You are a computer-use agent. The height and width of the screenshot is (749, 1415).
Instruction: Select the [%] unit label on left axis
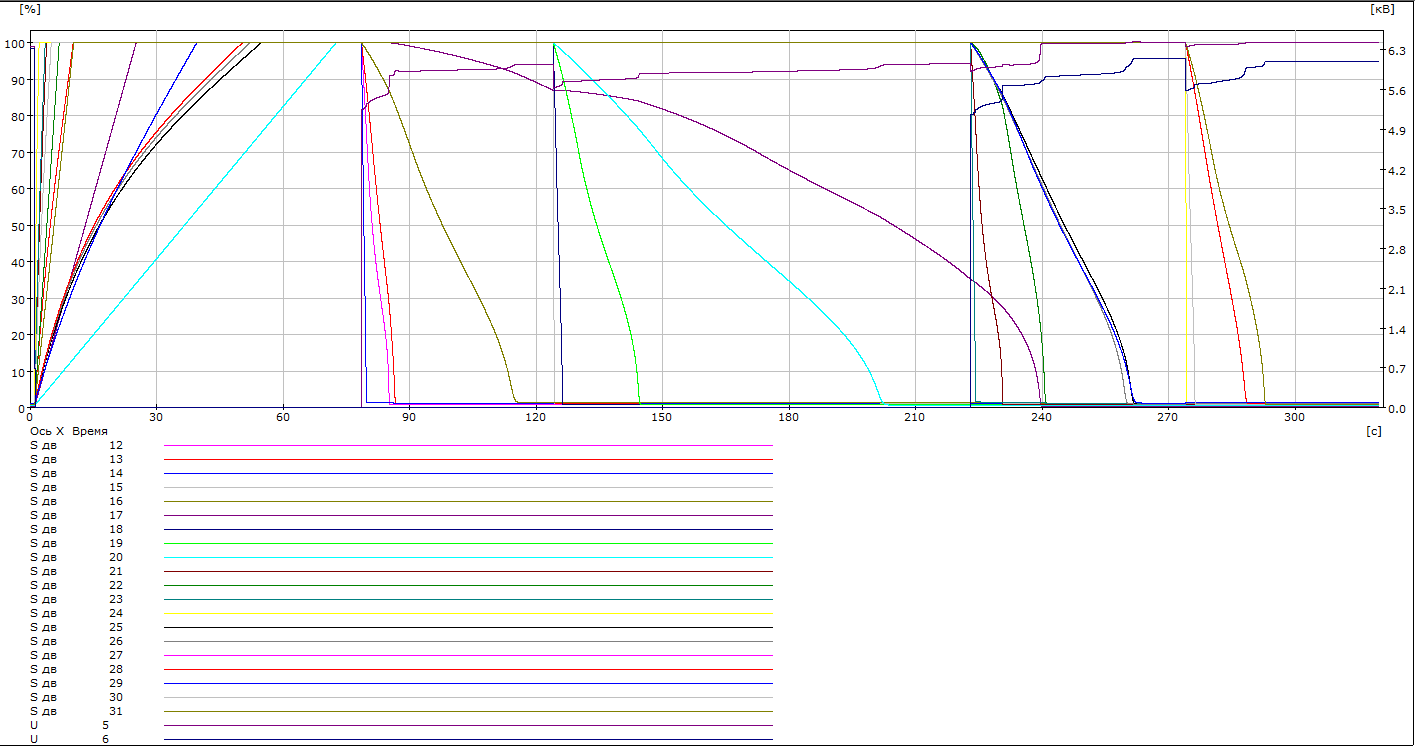(x=29, y=9)
